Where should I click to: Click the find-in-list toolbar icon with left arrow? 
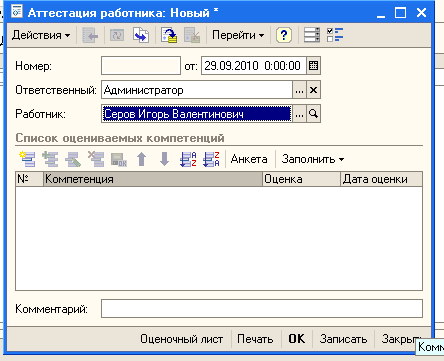pos(90,35)
